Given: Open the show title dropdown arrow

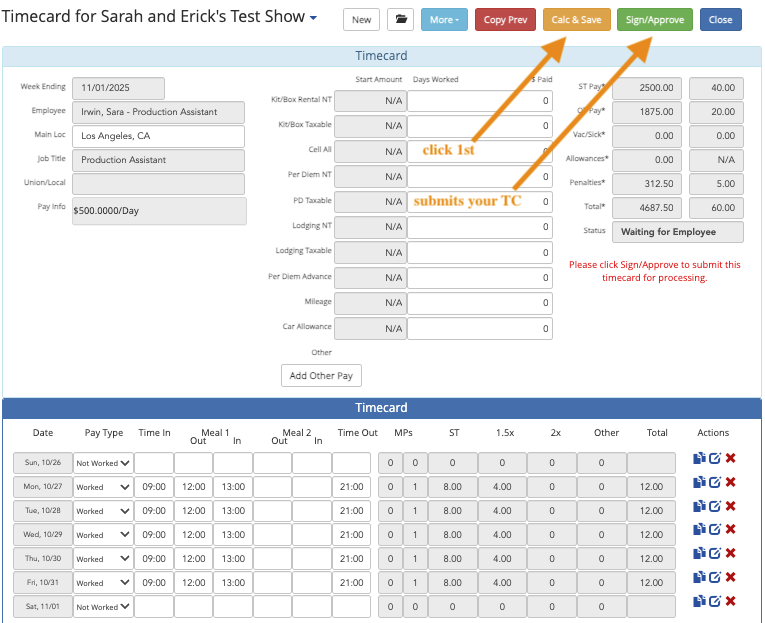Looking at the screenshot, I should tap(313, 18).
